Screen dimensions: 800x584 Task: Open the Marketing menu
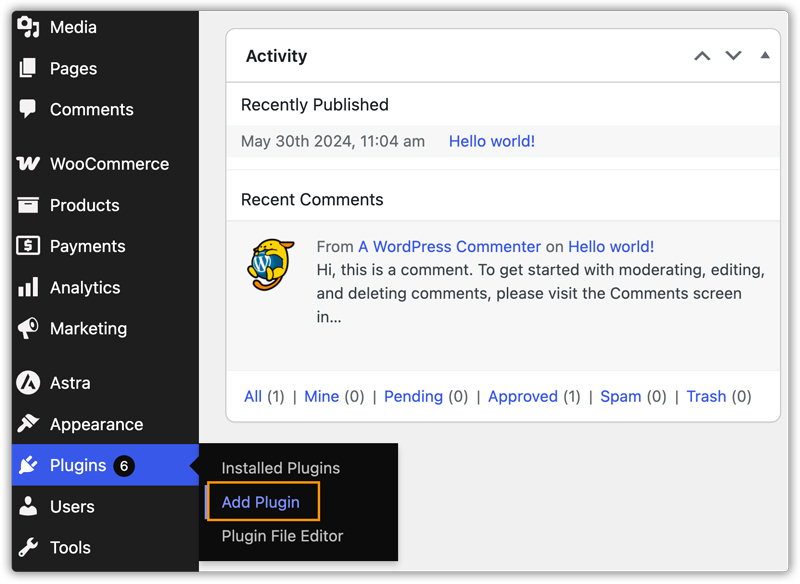point(105,328)
